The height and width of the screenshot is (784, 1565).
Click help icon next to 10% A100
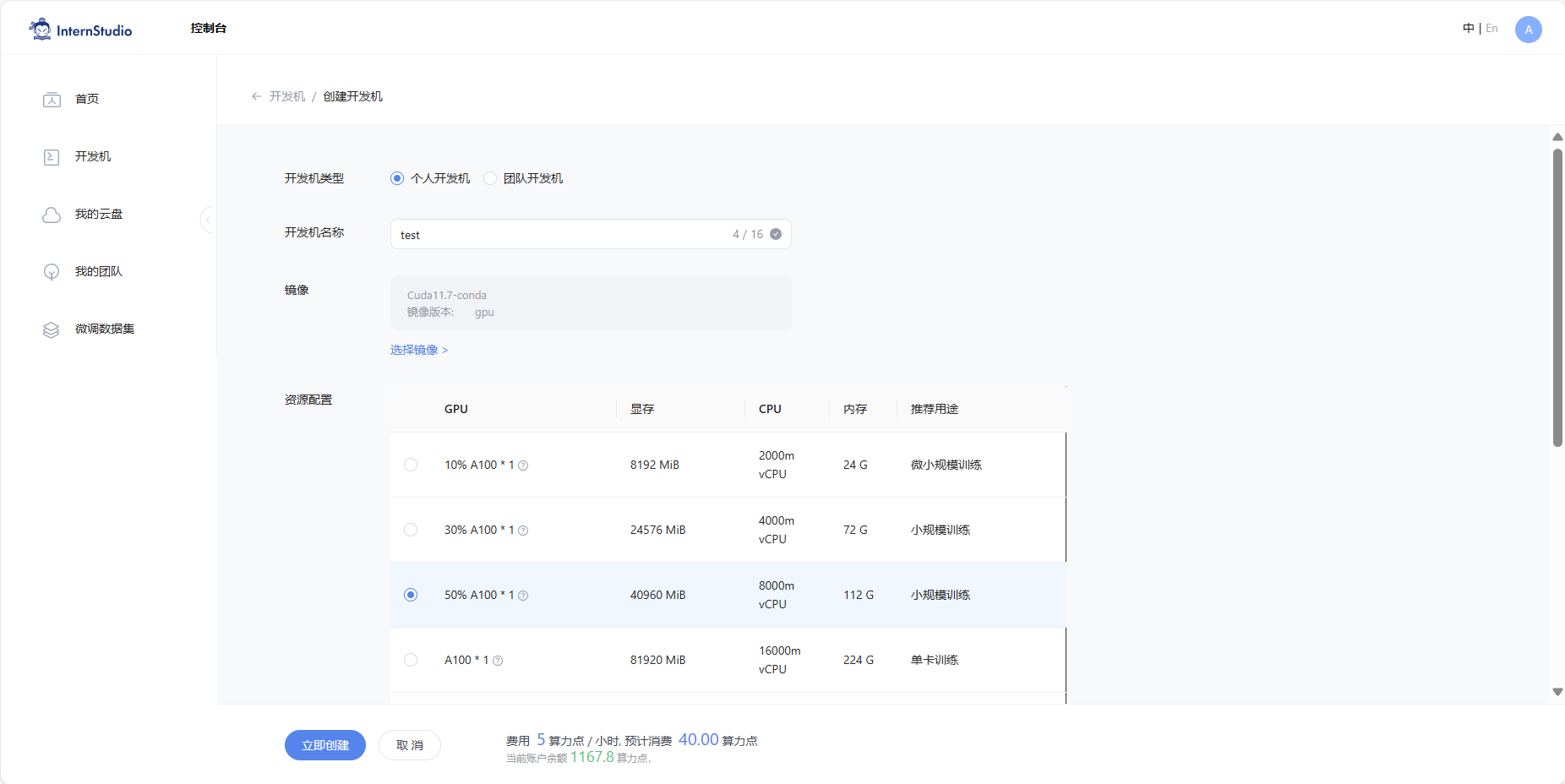coord(523,465)
